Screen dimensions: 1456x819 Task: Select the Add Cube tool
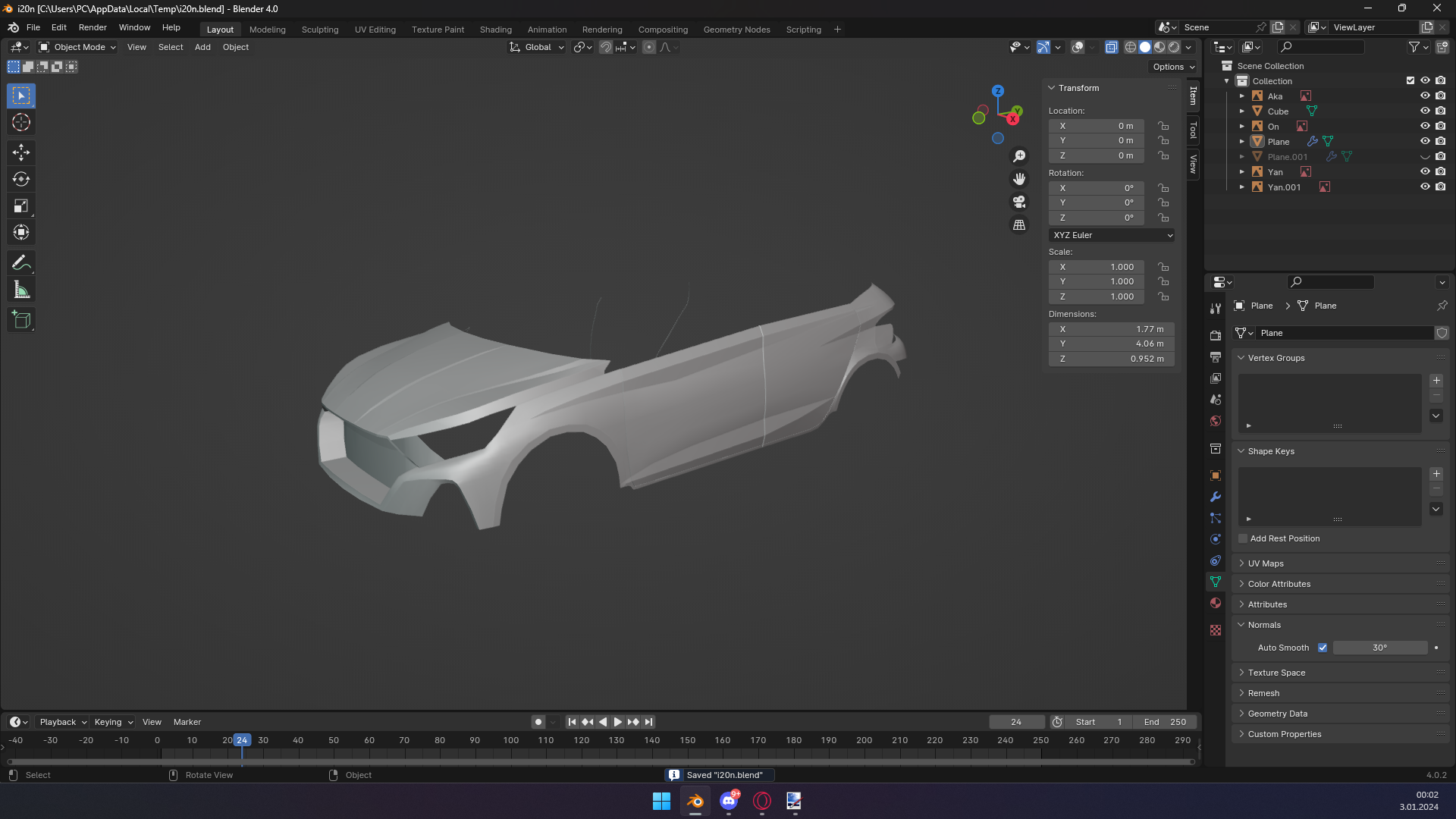[21, 320]
